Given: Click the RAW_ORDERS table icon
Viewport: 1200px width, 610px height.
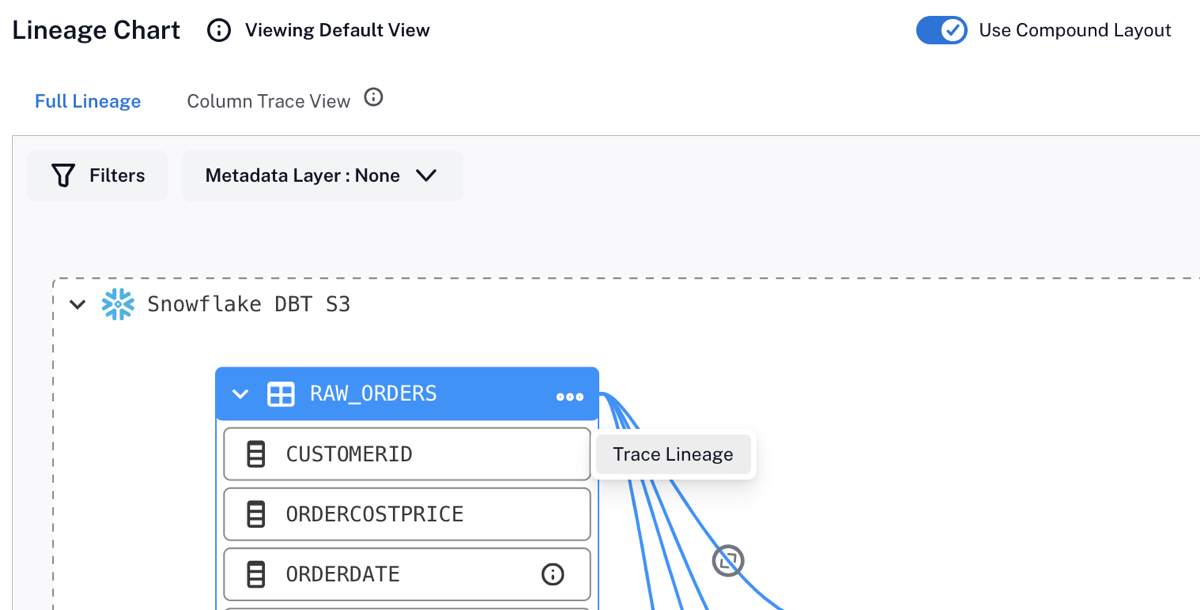Looking at the screenshot, I should pos(281,394).
